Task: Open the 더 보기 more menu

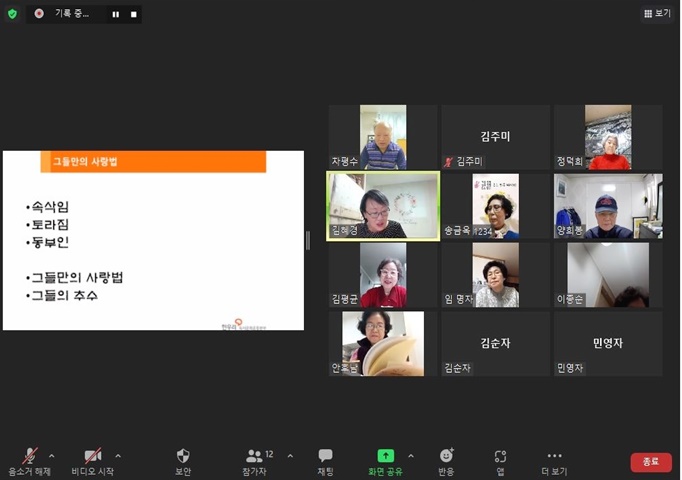Action: point(555,462)
